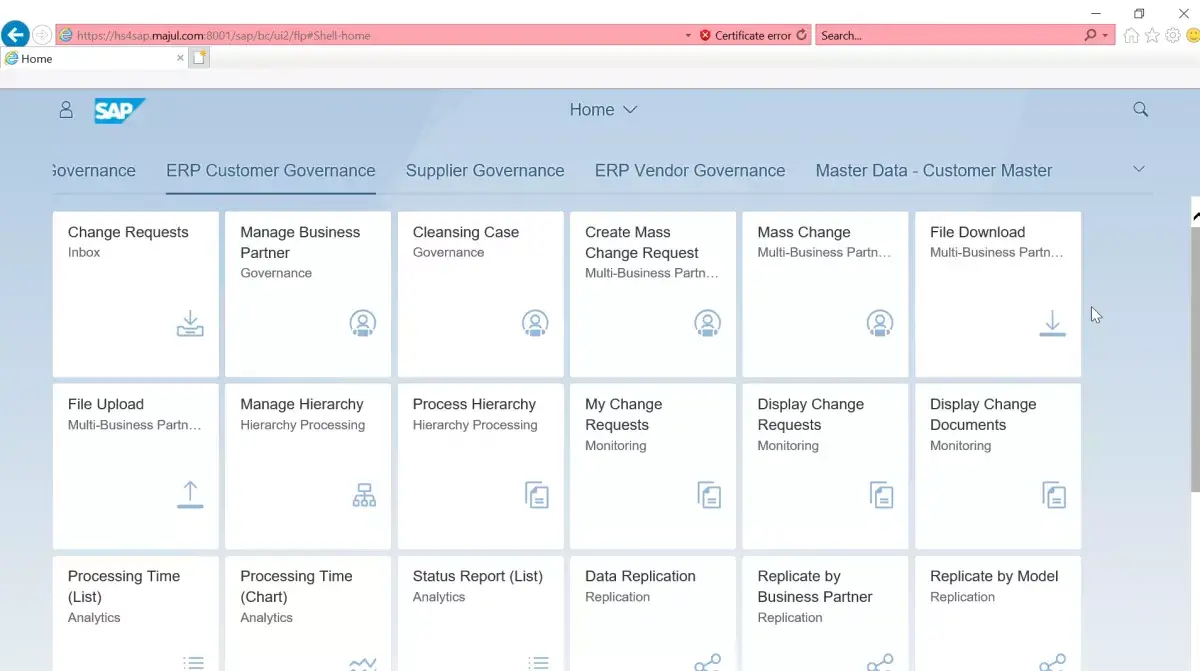Viewport: 1200px width, 671px height.
Task: Close the Home browser tab
Action: coord(180,58)
